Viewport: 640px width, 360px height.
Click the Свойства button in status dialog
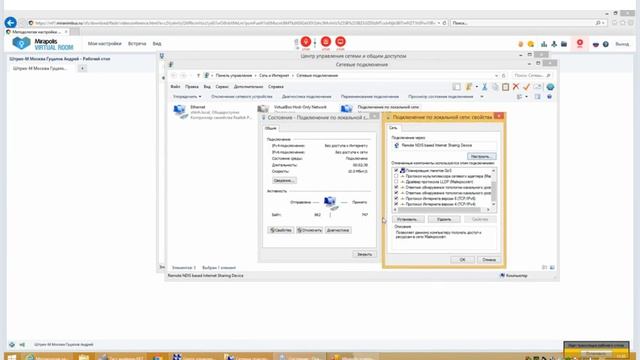(280, 230)
